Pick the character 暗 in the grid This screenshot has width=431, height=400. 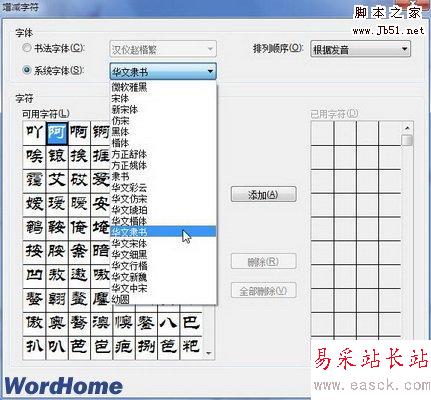(x=101, y=252)
